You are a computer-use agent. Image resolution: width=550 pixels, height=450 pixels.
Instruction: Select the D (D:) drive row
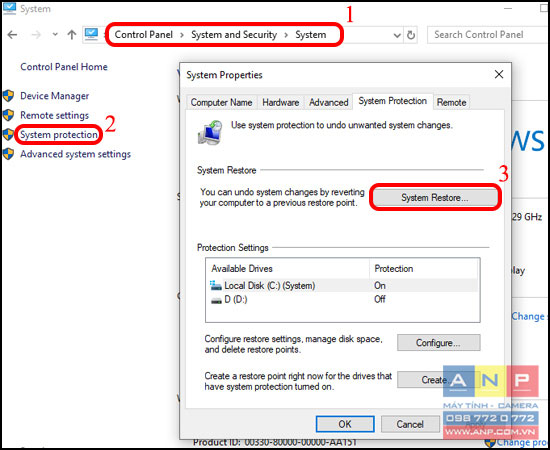click(343, 300)
